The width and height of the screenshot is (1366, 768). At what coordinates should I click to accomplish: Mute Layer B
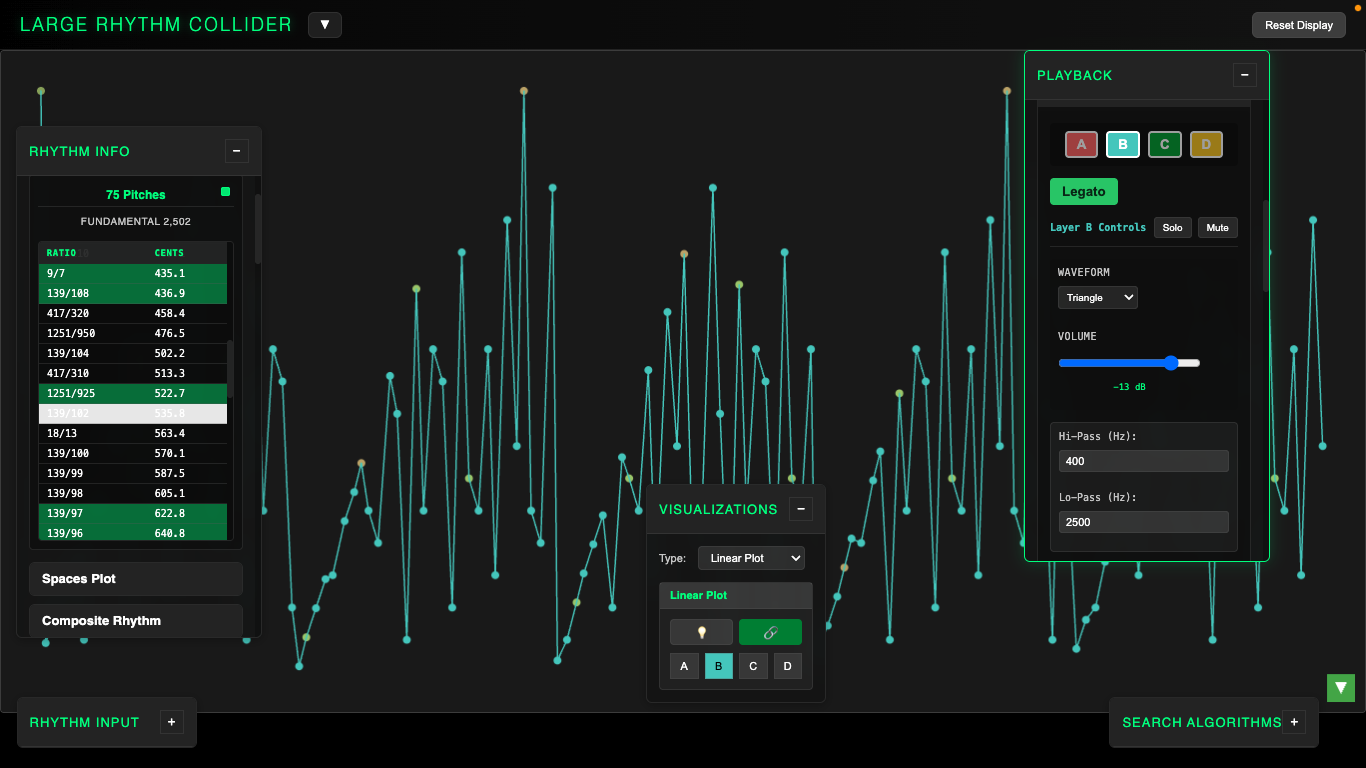(x=1217, y=227)
